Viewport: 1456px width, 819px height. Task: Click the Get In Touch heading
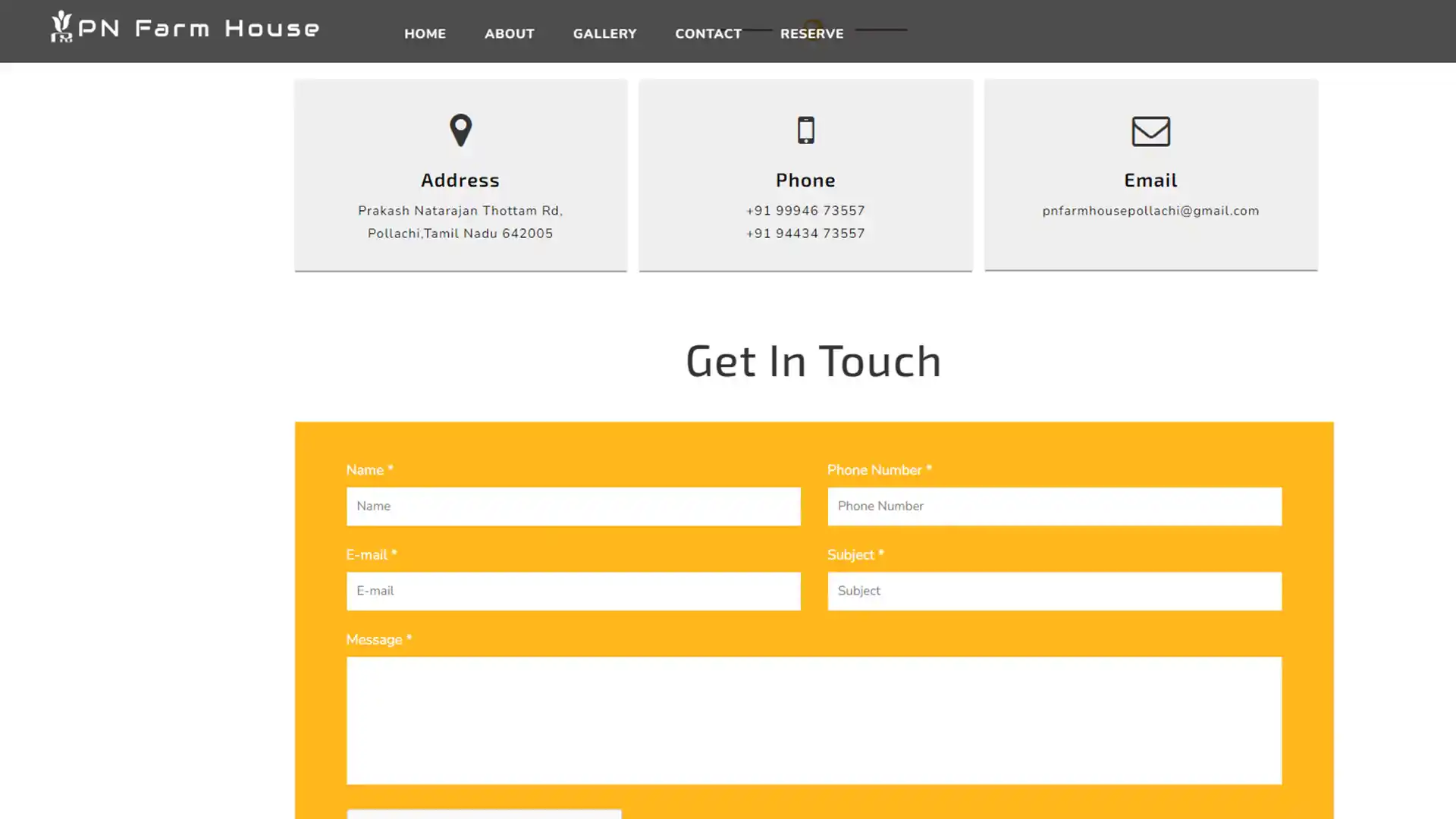813,360
